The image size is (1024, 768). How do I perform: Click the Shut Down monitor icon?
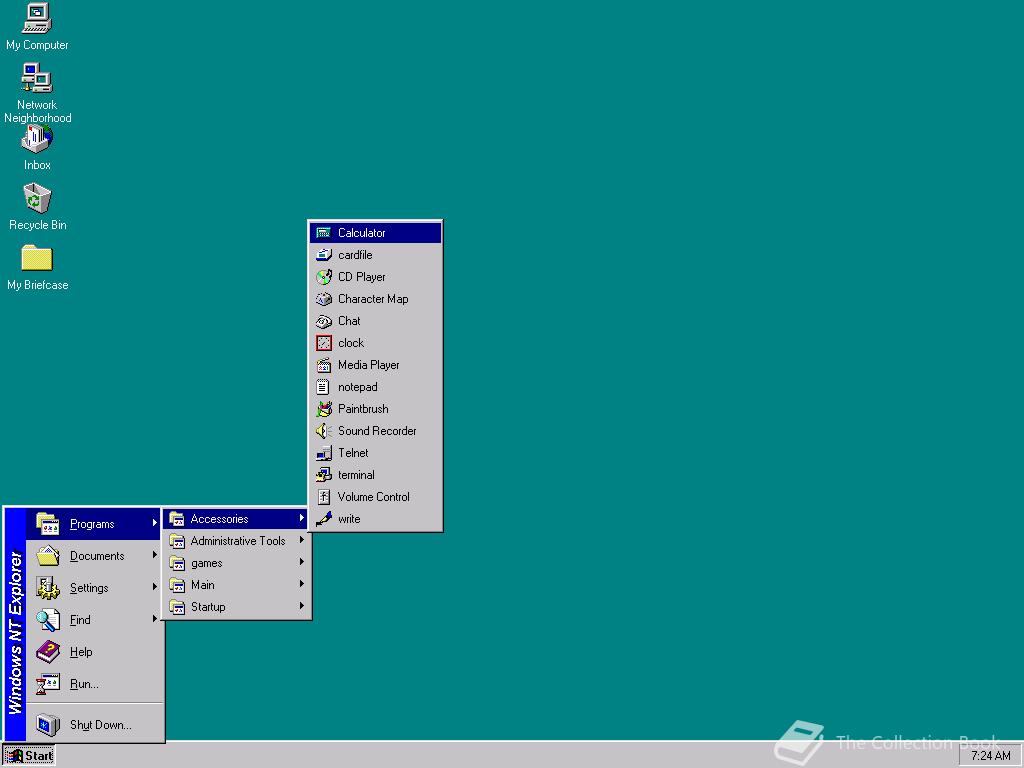coord(48,725)
